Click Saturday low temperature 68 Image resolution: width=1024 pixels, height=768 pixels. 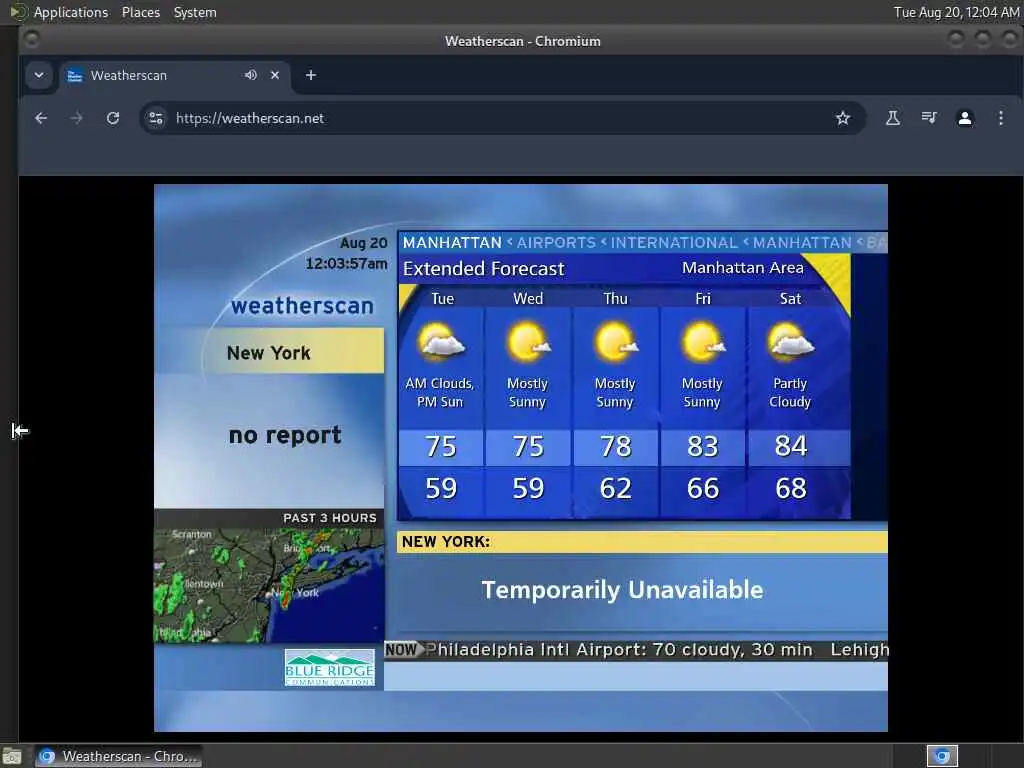point(791,488)
